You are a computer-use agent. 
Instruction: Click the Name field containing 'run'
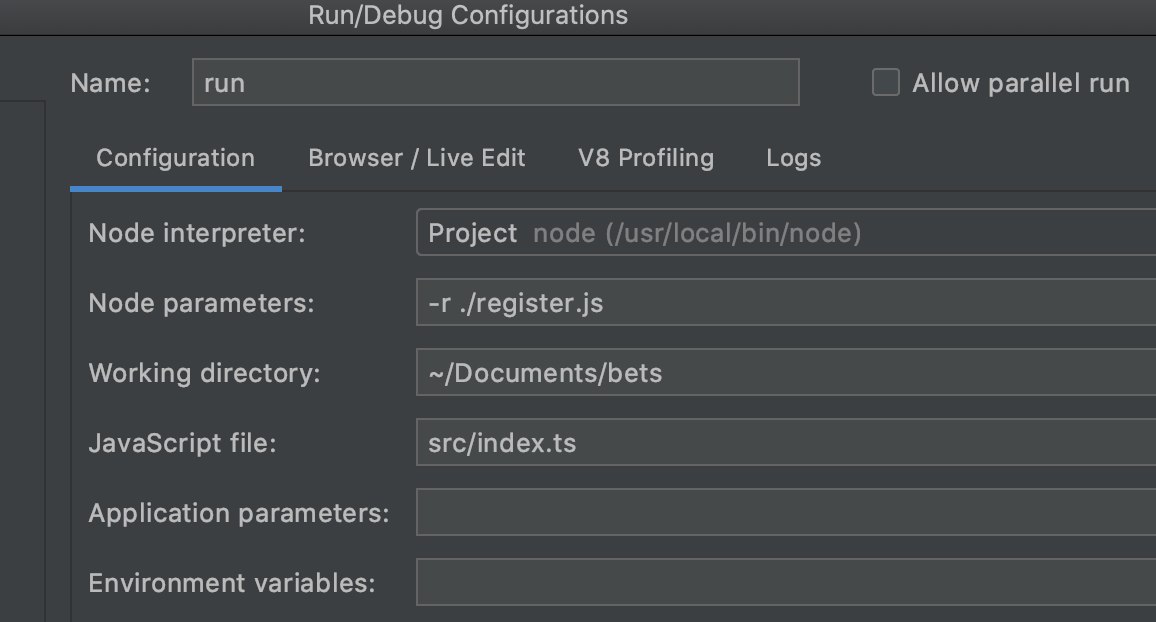tap(495, 83)
